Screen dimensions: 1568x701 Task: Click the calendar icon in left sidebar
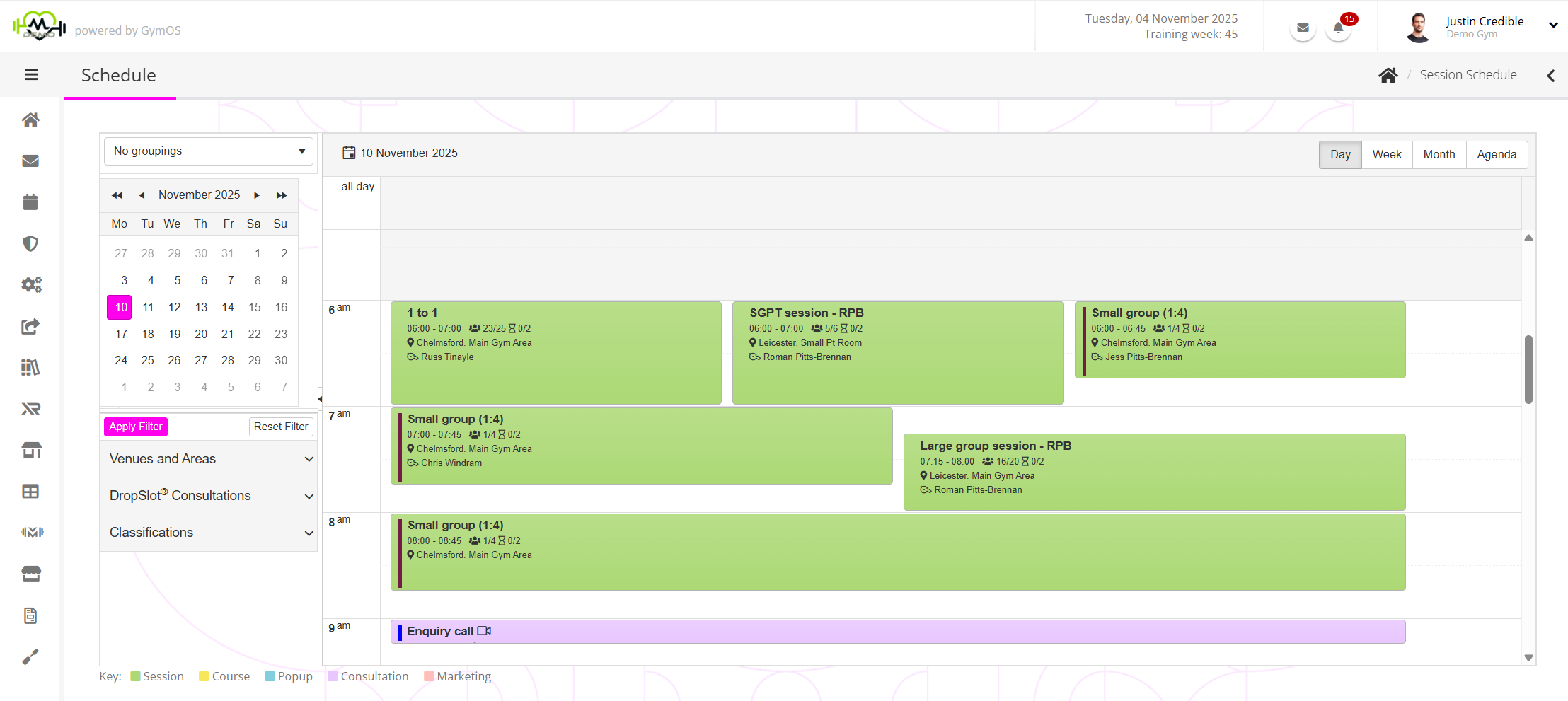[x=30, y=202]
